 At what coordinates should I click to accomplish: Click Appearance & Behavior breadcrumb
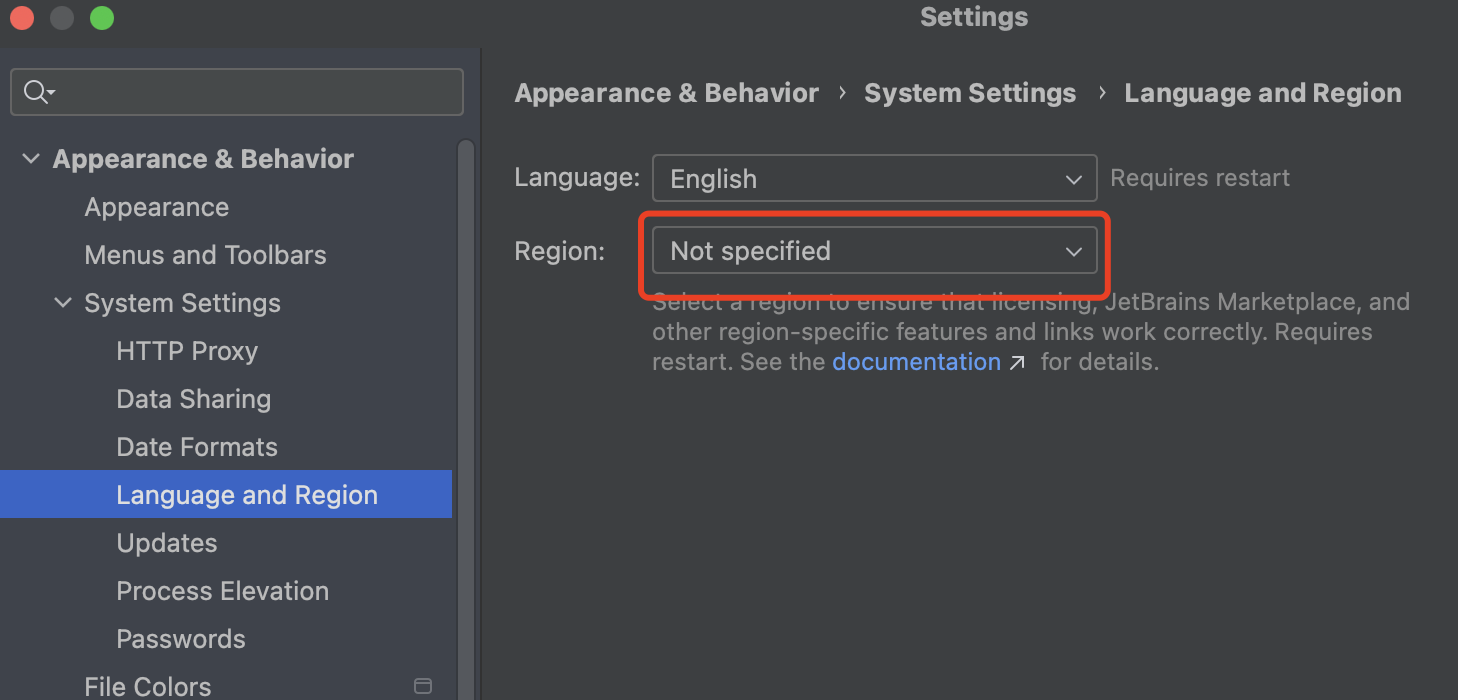(x=667, y=93)
